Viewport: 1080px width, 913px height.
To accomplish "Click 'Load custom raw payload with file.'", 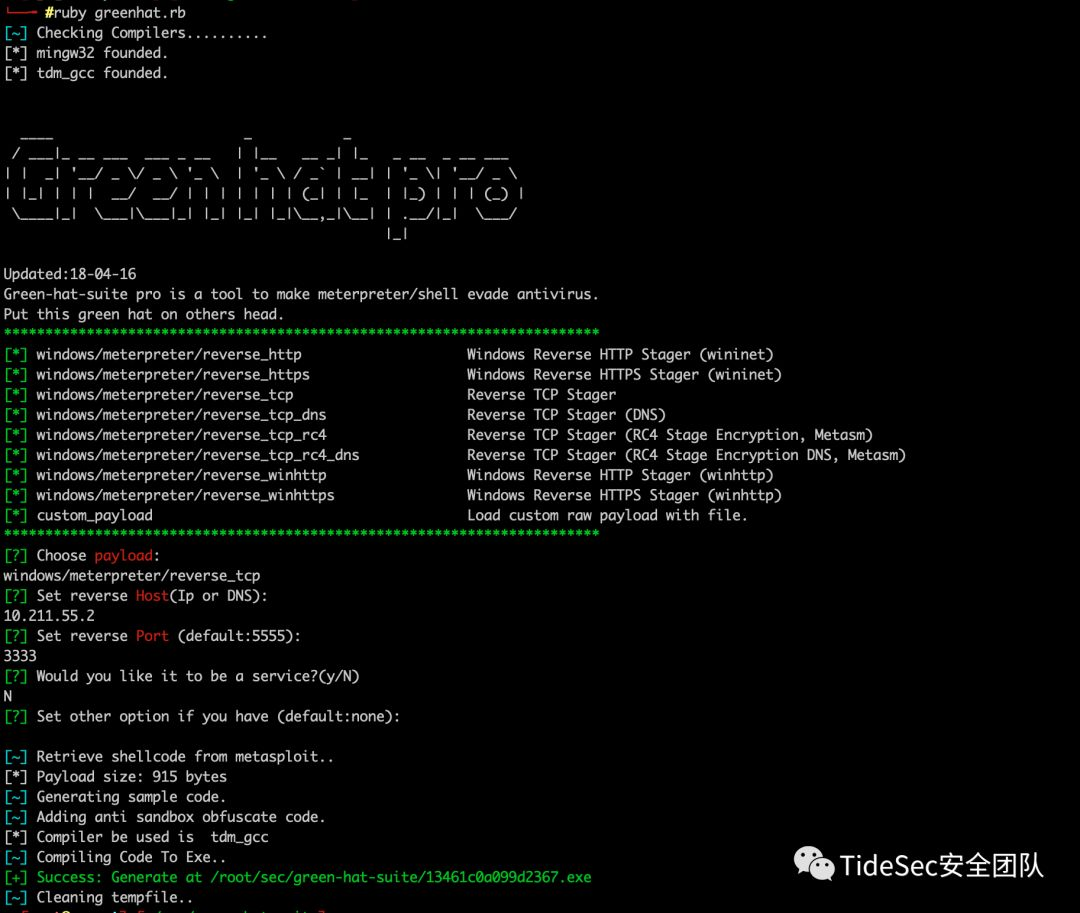I will (x=607, y=515).
